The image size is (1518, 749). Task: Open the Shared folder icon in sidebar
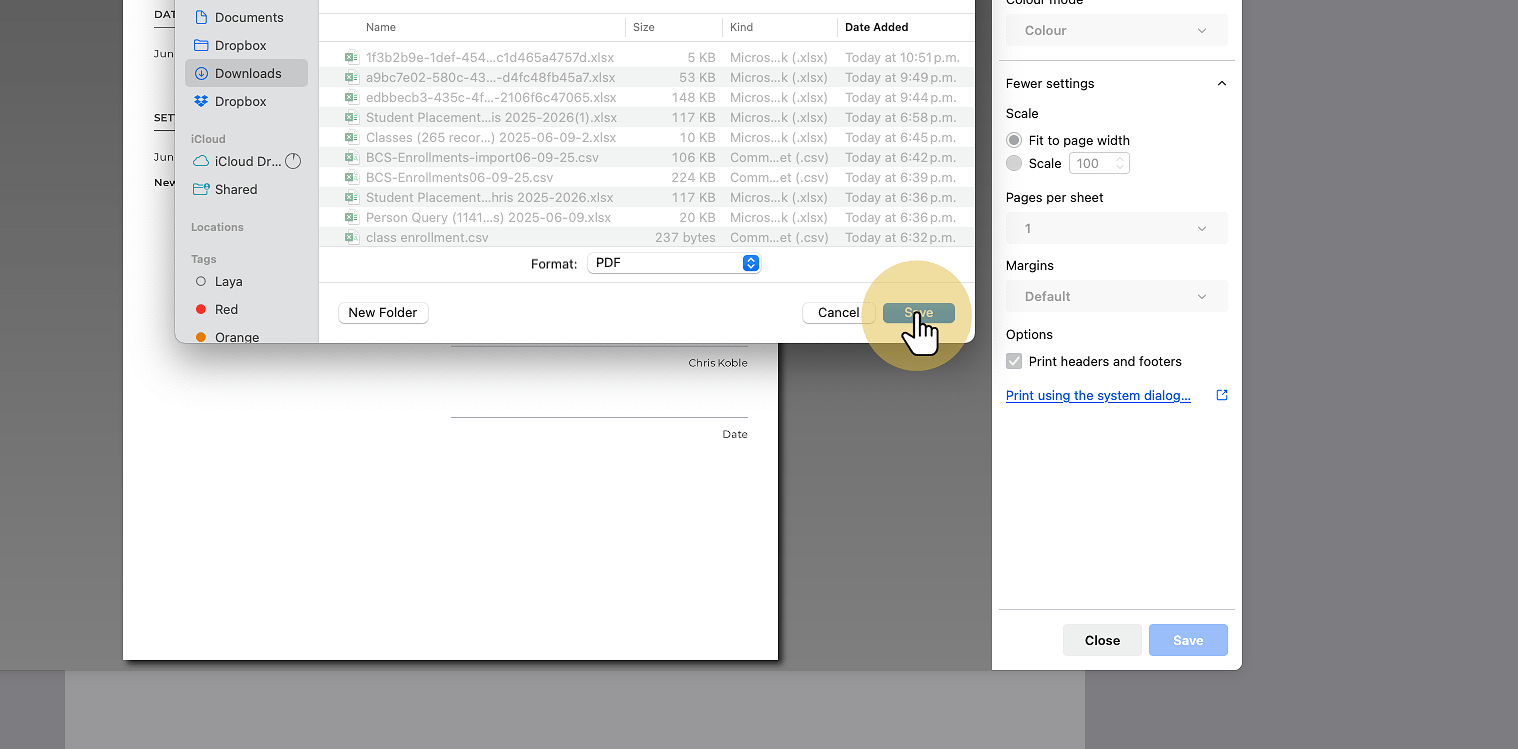pyautogui.click(x=201, y=189)
